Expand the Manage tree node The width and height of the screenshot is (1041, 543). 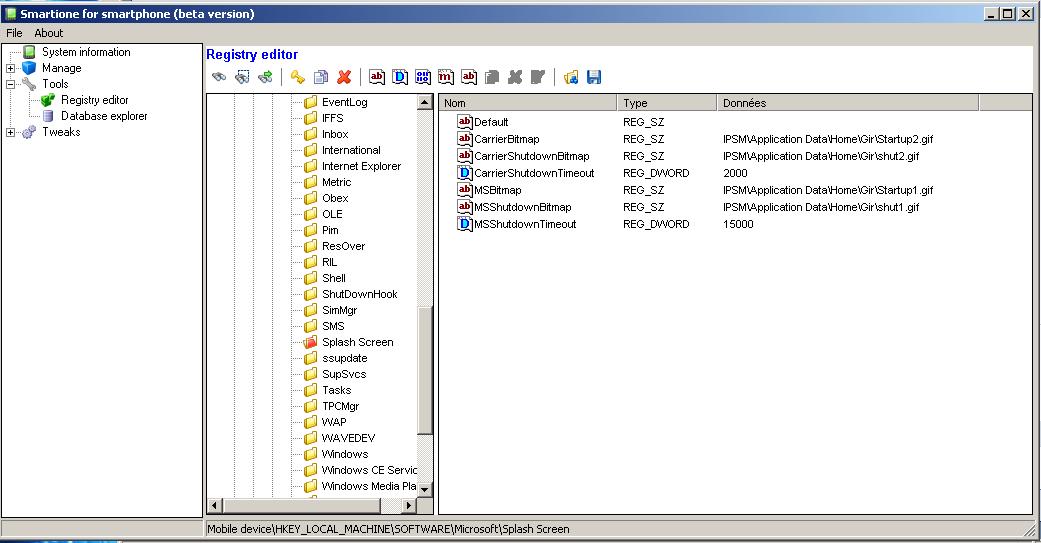pyautogui.click(x=11, y=68)
